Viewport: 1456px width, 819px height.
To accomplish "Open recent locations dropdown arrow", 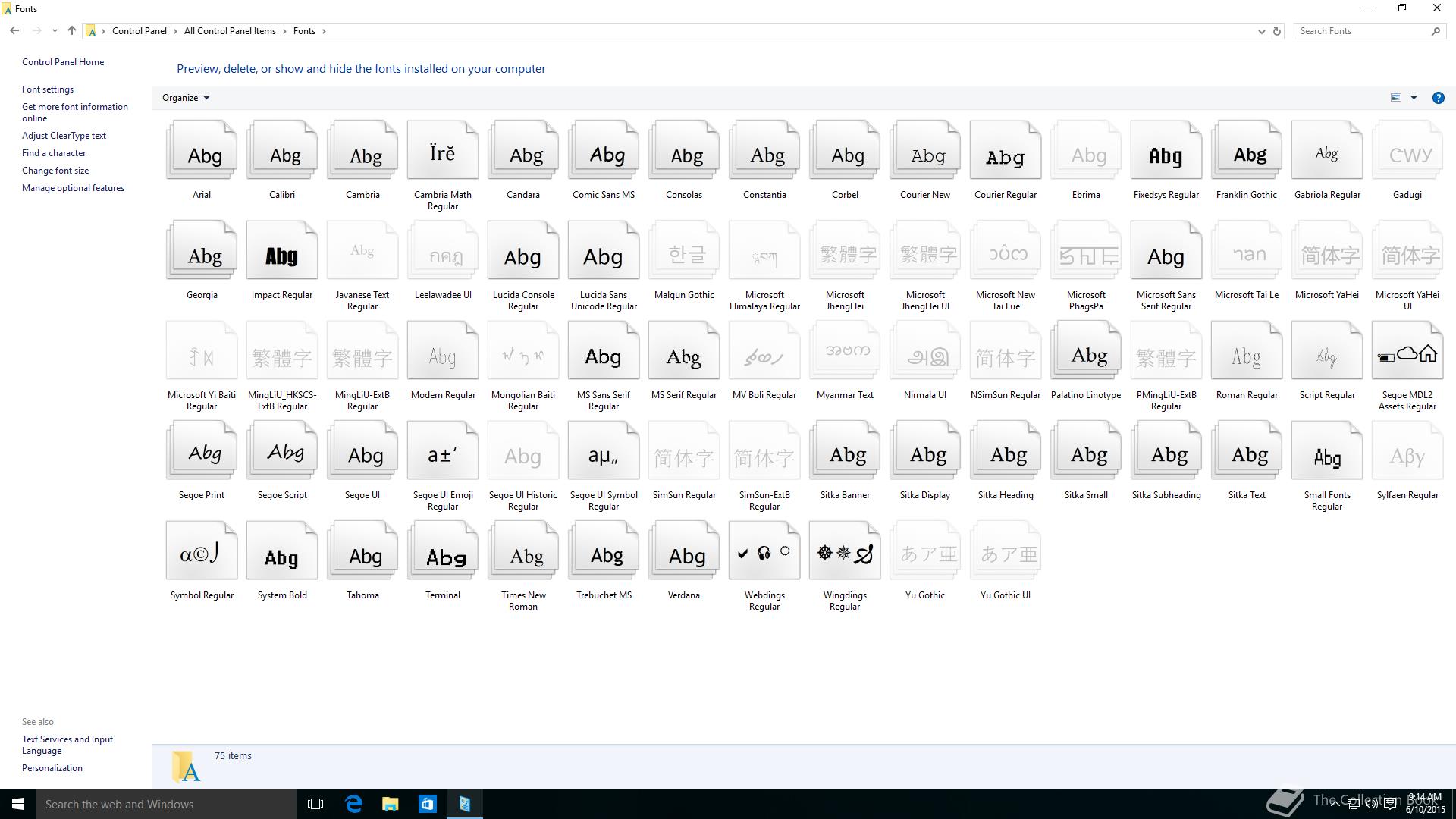I will [x=55, y=31].
